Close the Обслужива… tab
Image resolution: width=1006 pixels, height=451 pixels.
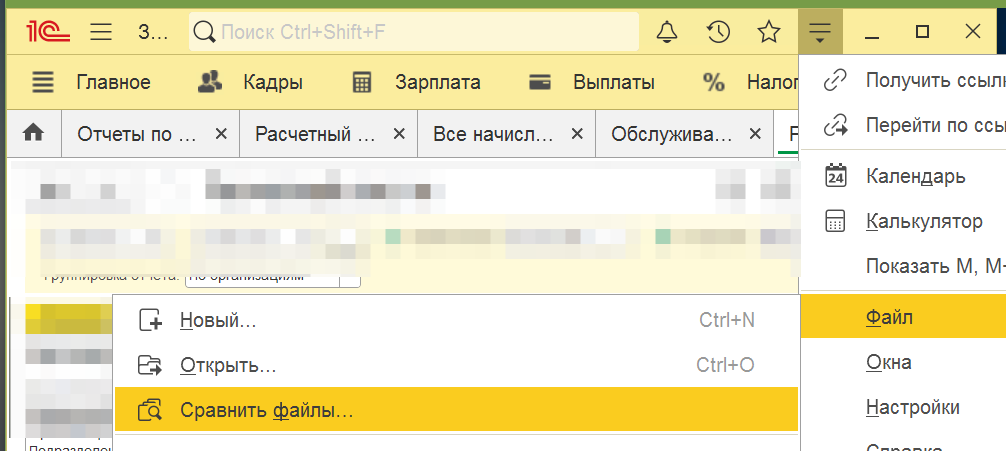tap(755, 133)
